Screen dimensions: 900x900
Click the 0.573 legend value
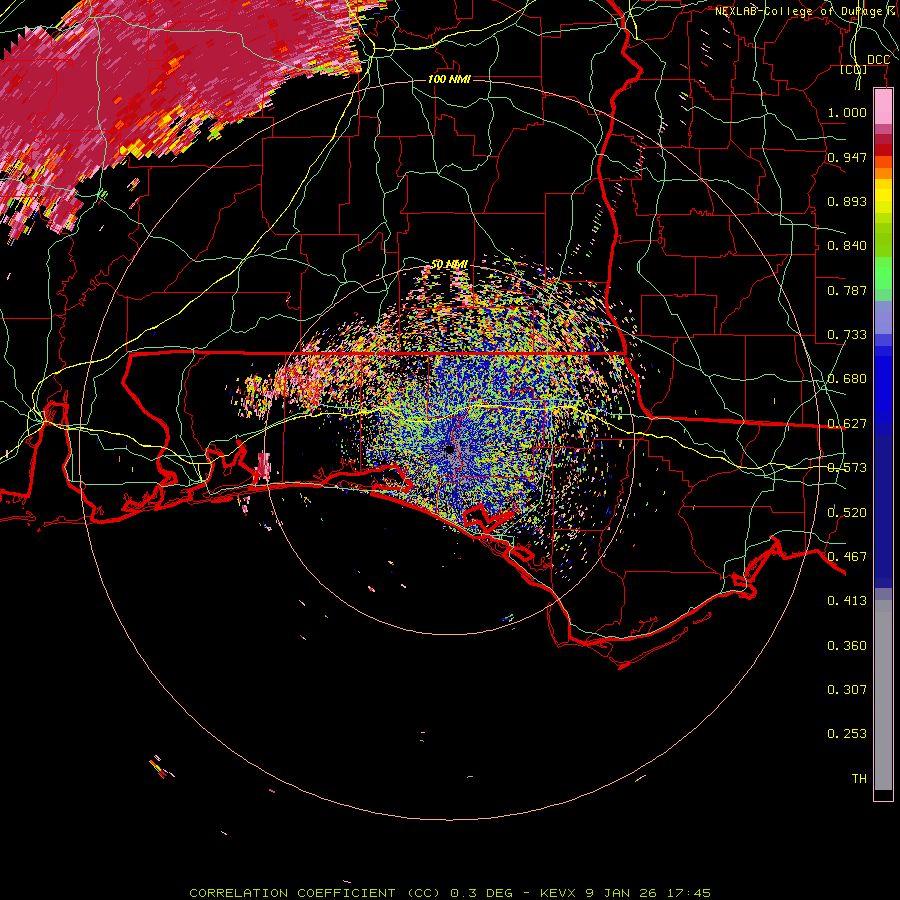tap(847, 468)
